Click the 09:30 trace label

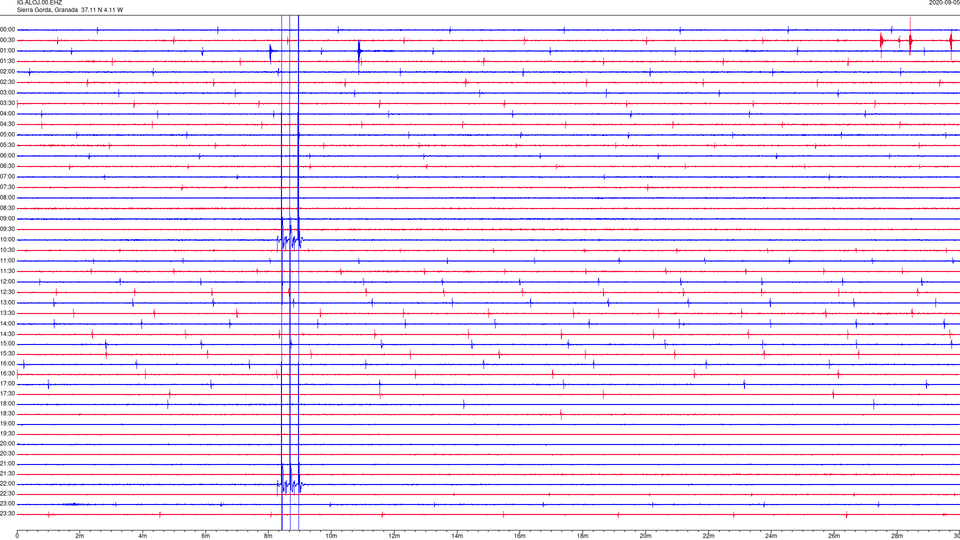[7, 229]
